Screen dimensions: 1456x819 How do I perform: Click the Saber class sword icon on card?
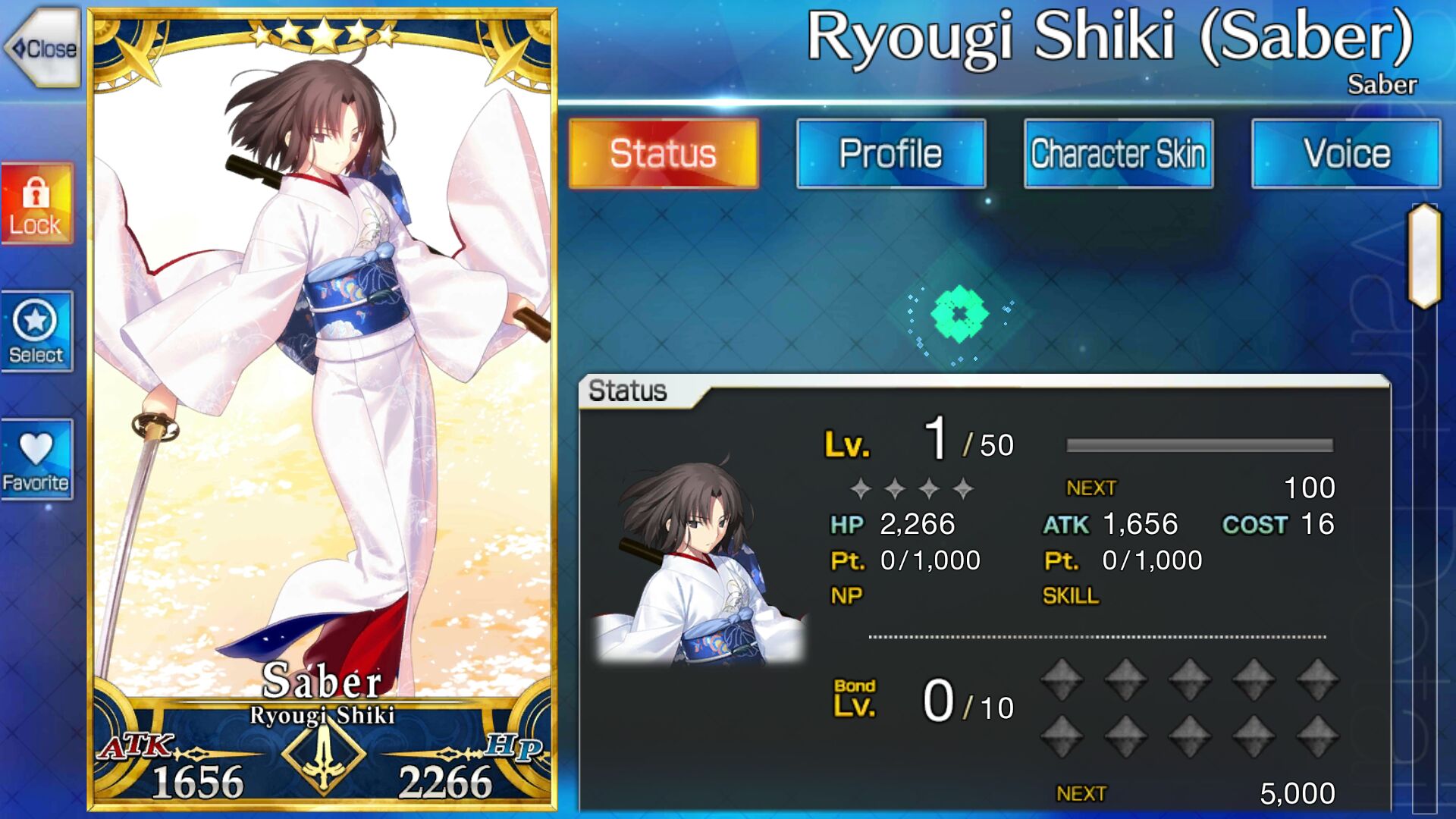324,755
